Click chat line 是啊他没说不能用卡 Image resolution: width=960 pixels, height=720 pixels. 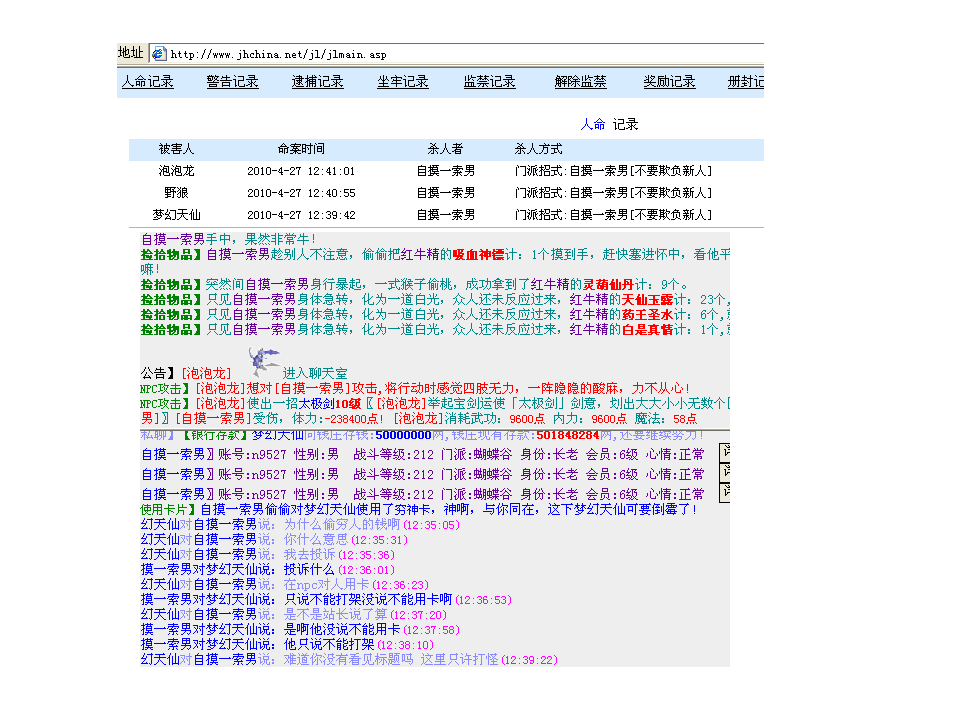click(x=342, y=629)
